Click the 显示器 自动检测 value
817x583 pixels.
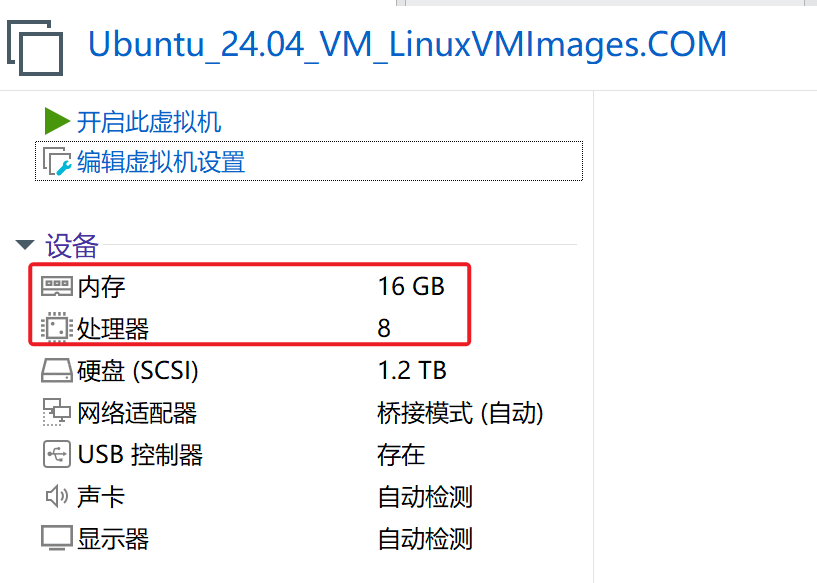pos(425,539)
